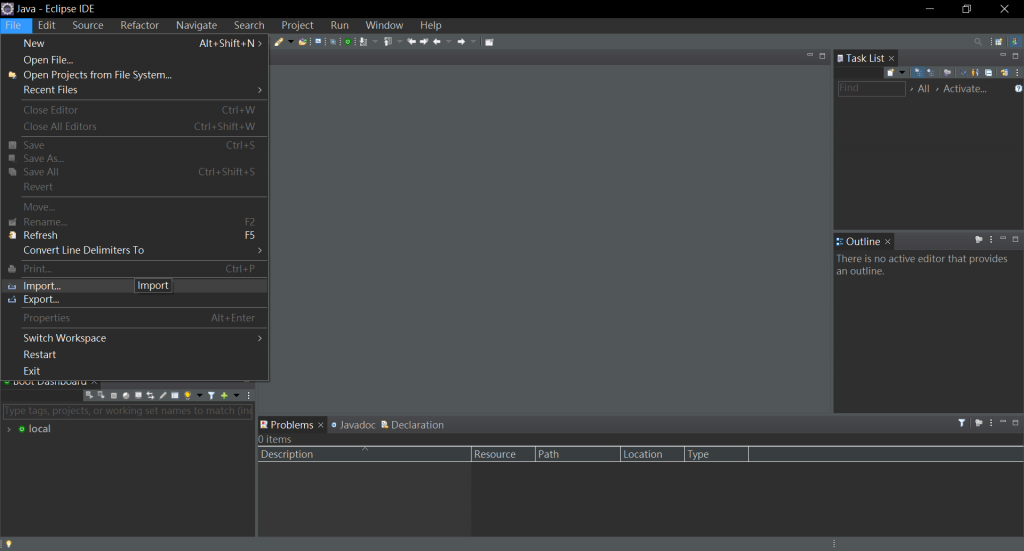Click the highlighter pencil toolbar icon
This screenshot has height=551, width=1024.
coord(279,42)
